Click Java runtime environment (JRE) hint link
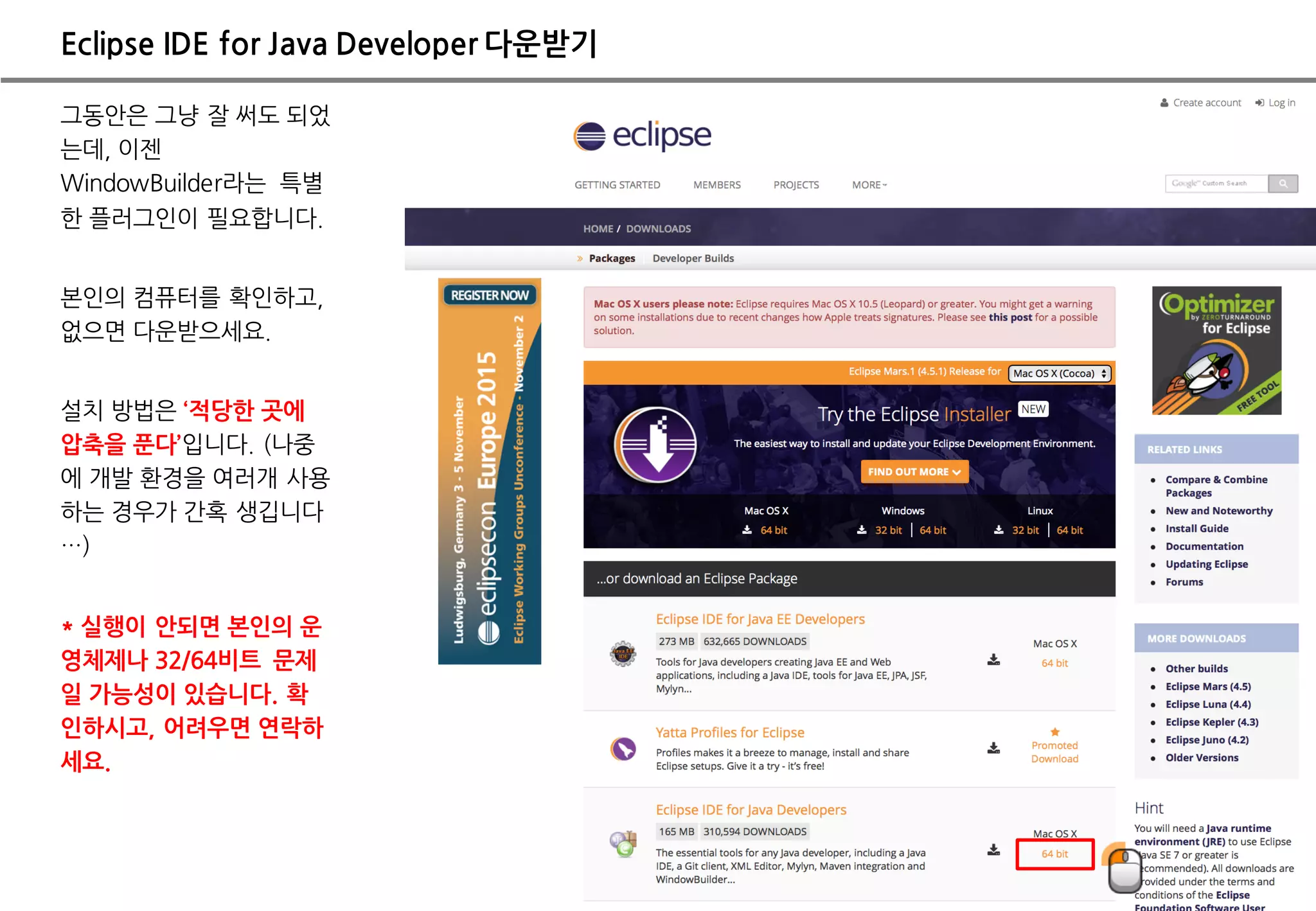The height and width of the screenshot is (911, 1316). 1203,835
